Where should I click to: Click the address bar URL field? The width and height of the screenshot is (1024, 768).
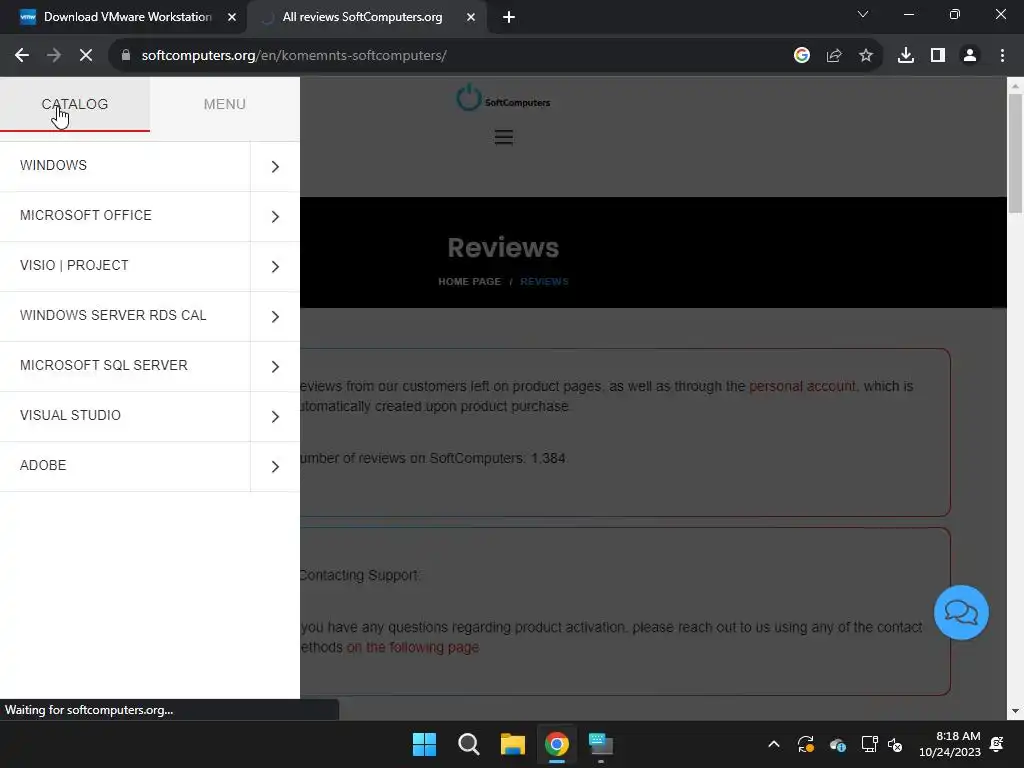pyautogui.click(x=451, y=56)
